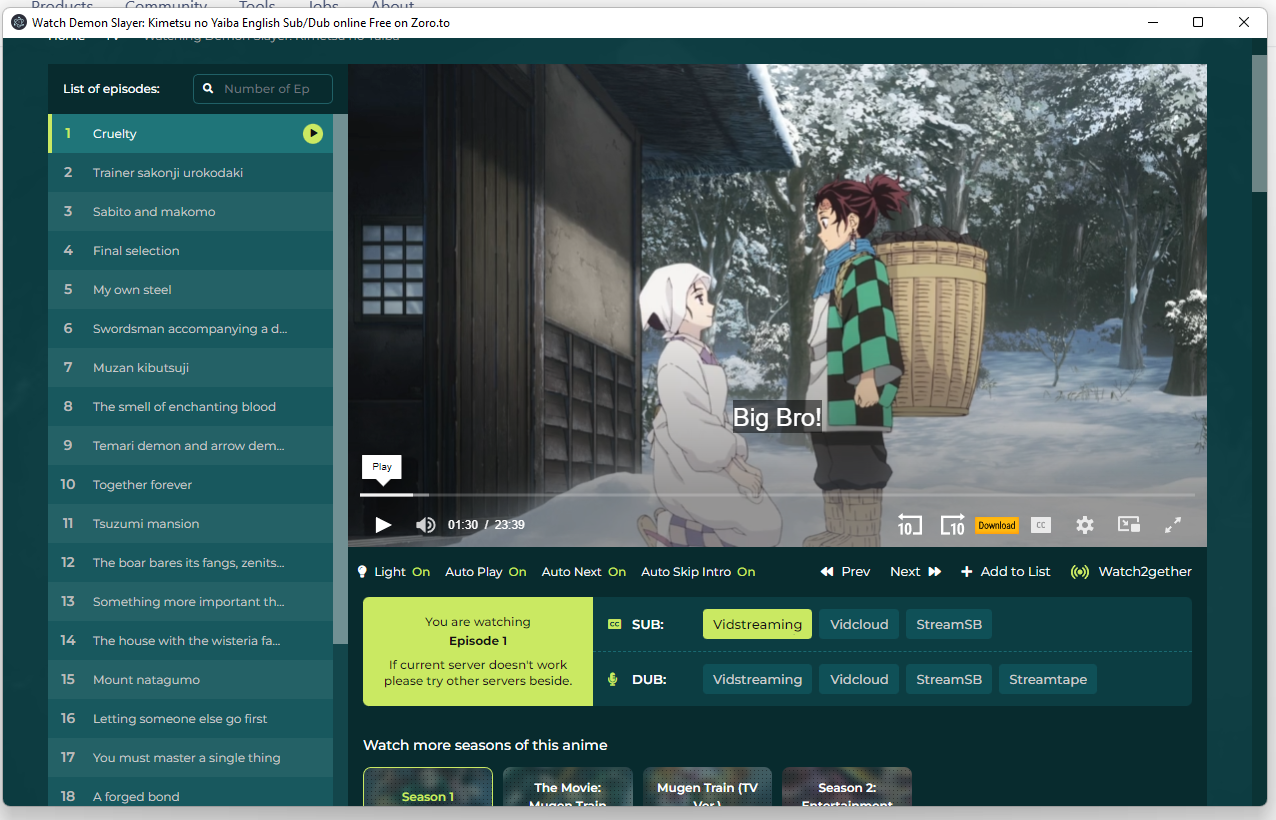Open episode 9 Temari demon
Screen dimensions: 1276x820
click(x=190, y=446)
